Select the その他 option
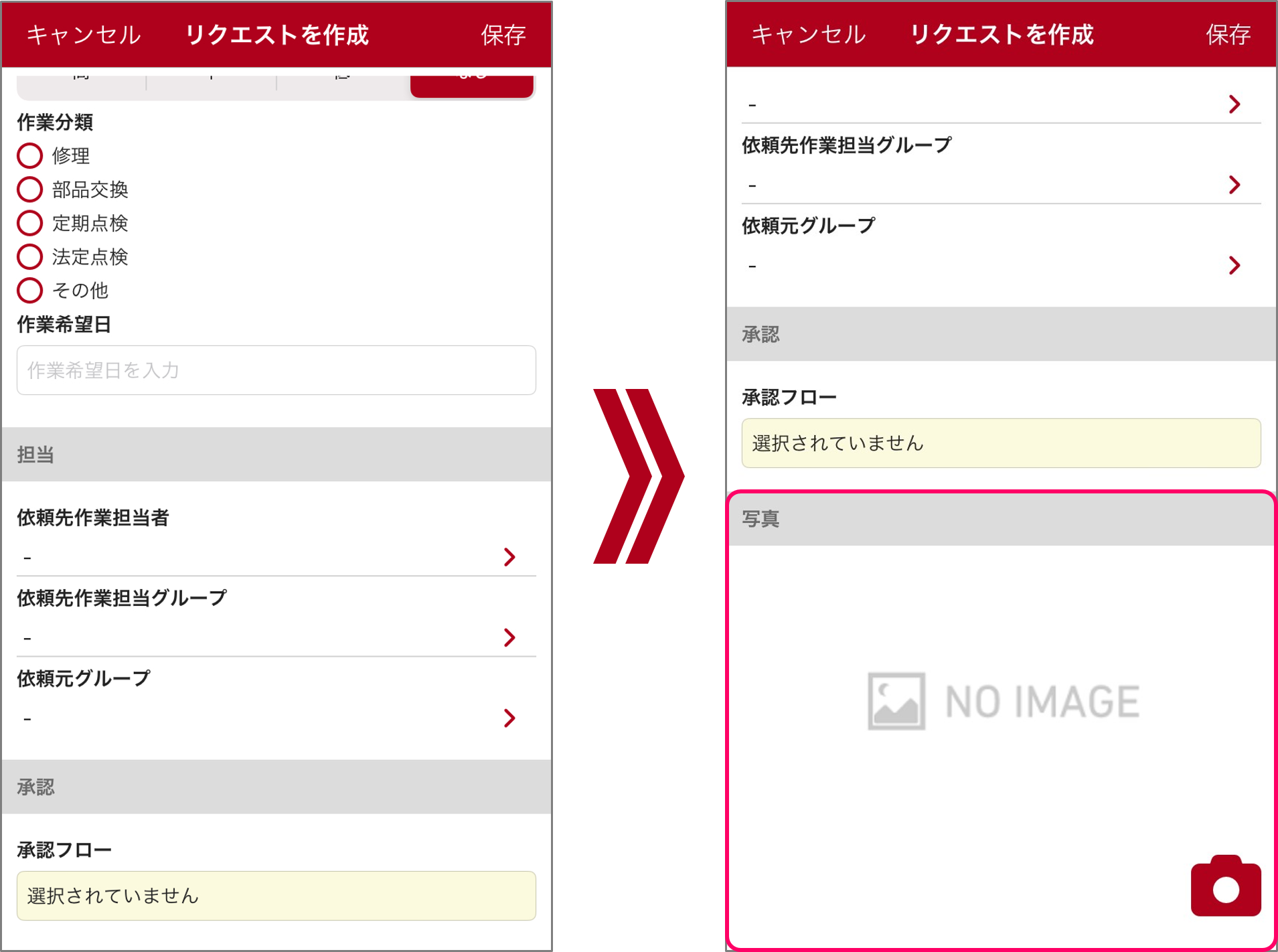 (x=29, y=291)
